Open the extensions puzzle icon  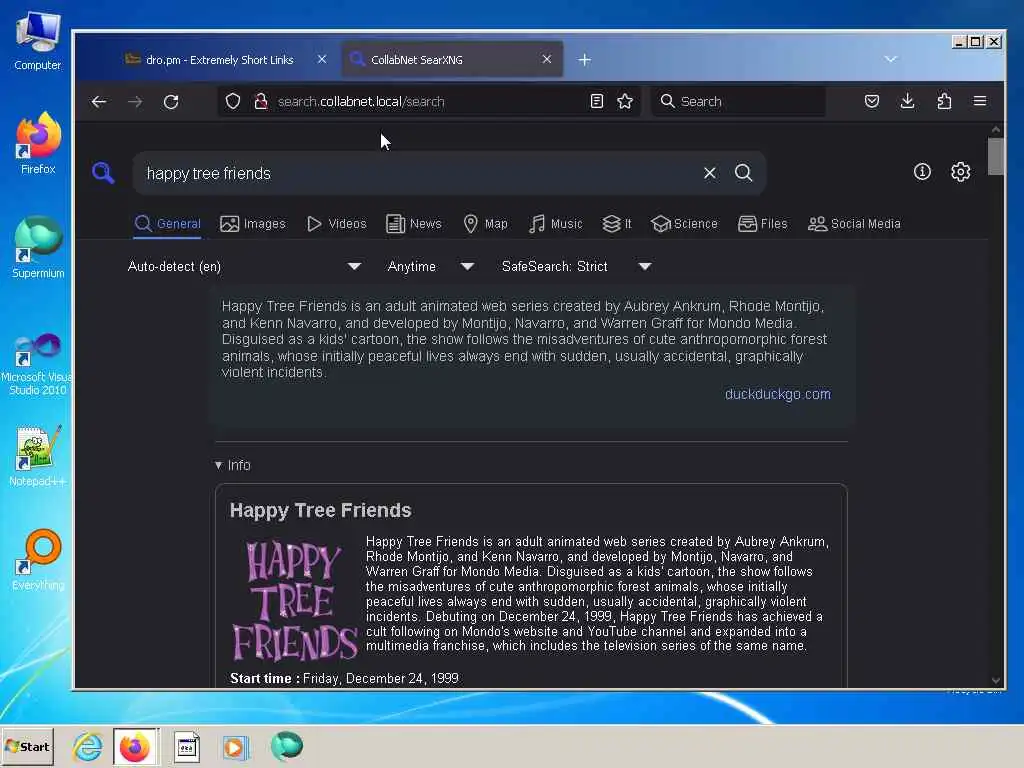tap(944, 101)
